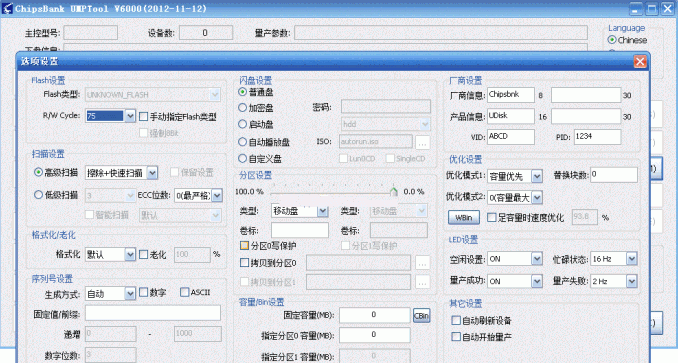
Task: Click the 替换块数 input field
Action: [x=614, y=175]
